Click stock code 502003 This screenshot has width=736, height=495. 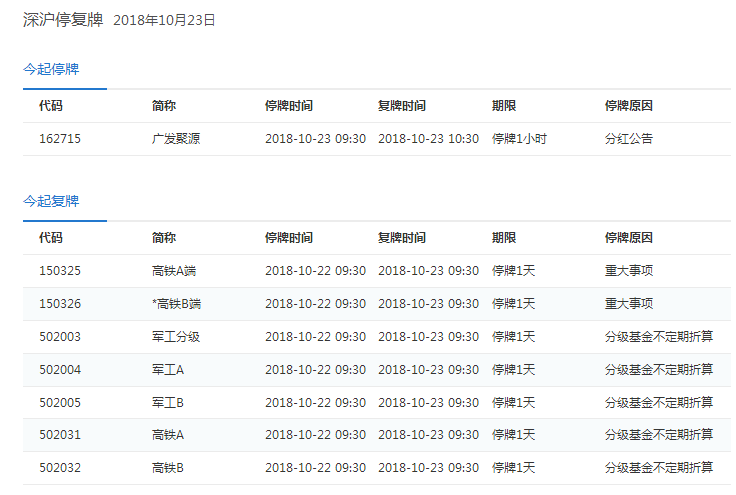click(60, 337)
